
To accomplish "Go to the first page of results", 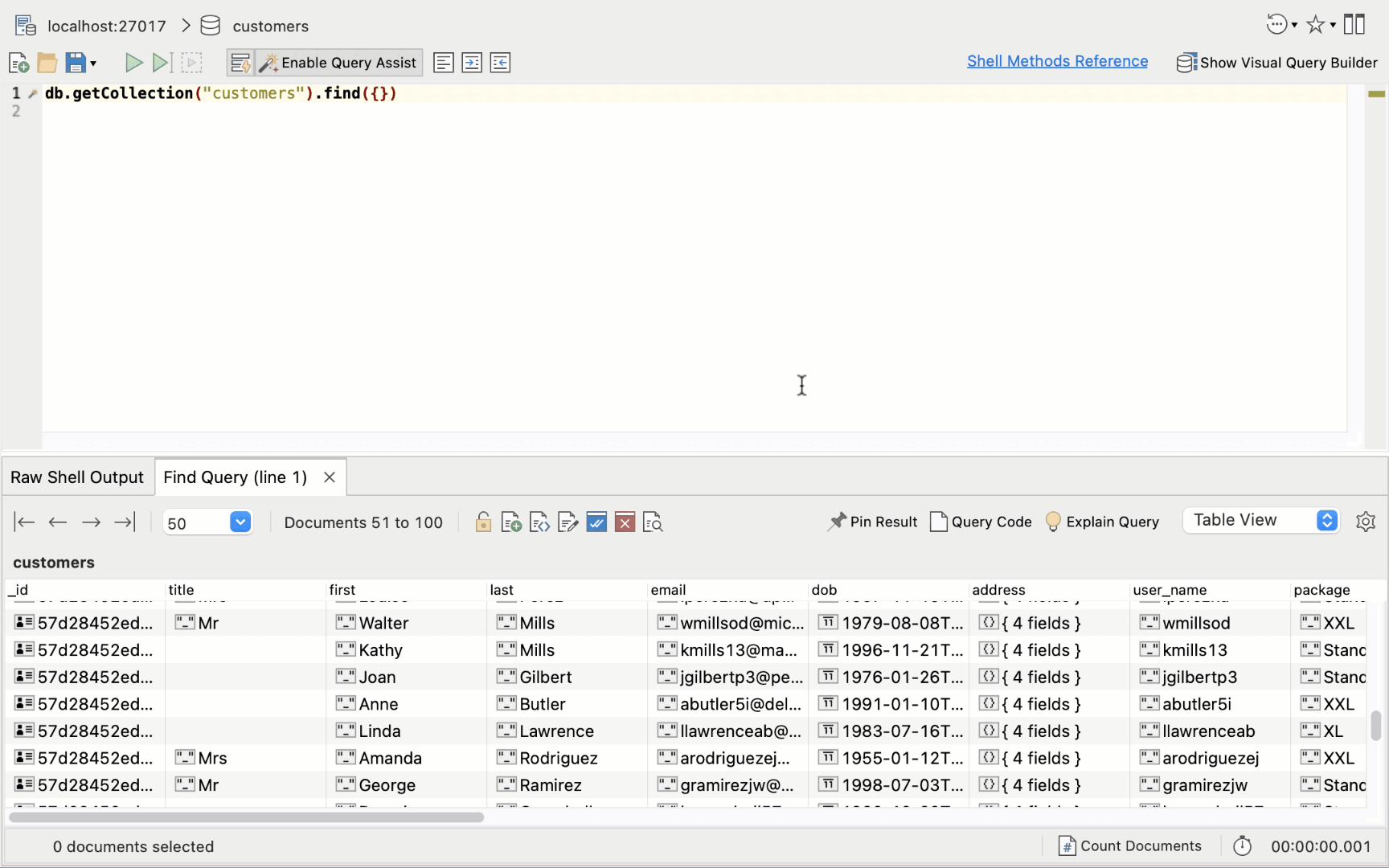I will point(25,522).
